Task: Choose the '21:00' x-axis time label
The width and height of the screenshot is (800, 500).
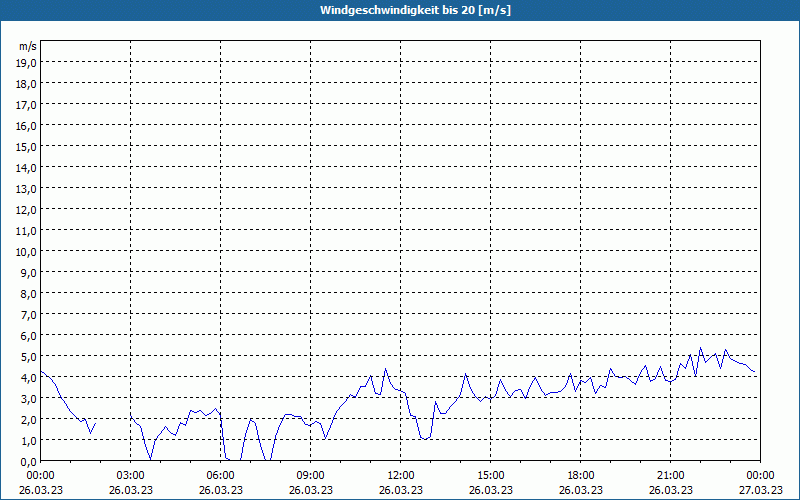Action: click(670, 476)
